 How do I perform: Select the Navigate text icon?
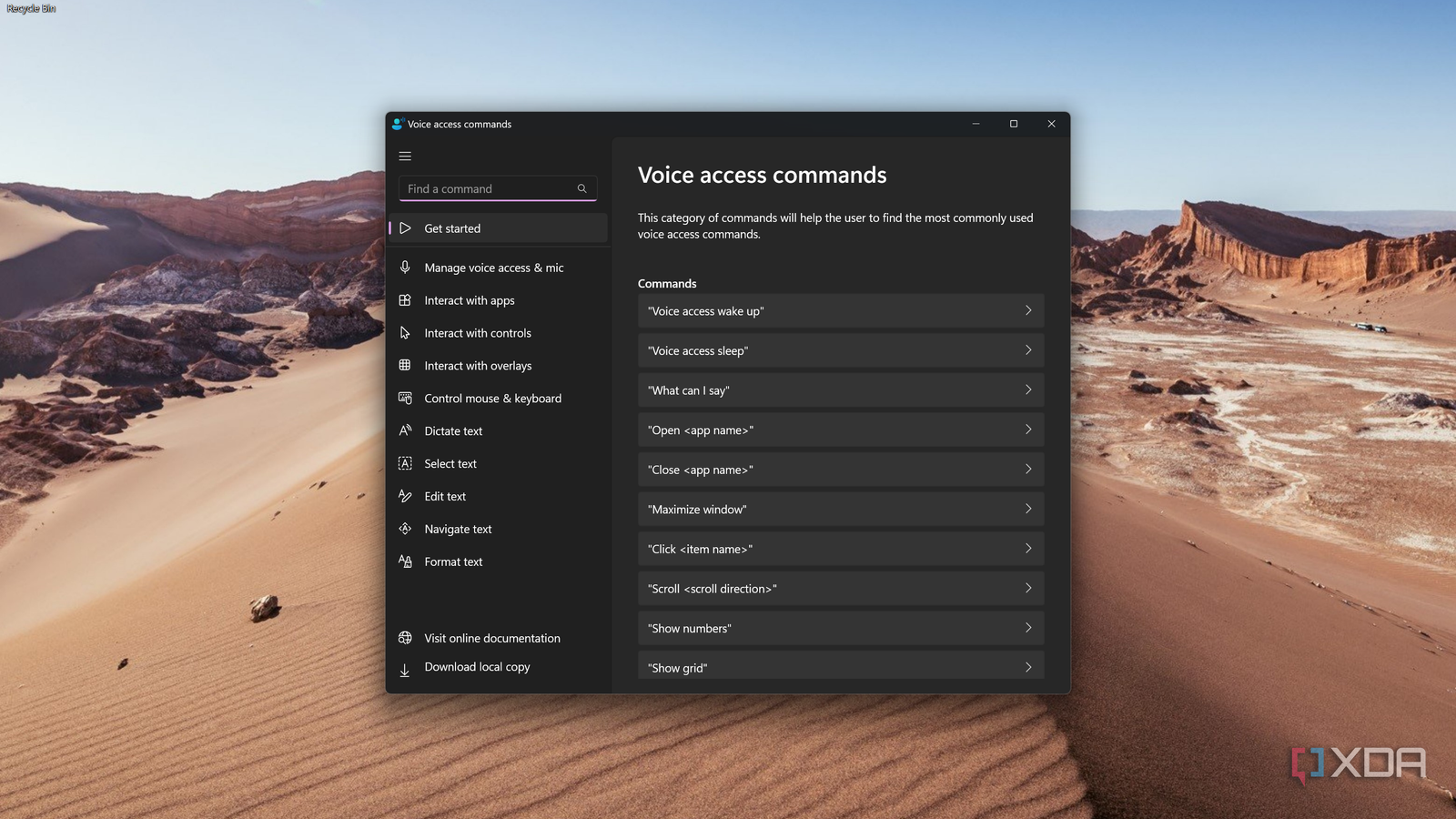pyautogui.click(x=405, y=529)
